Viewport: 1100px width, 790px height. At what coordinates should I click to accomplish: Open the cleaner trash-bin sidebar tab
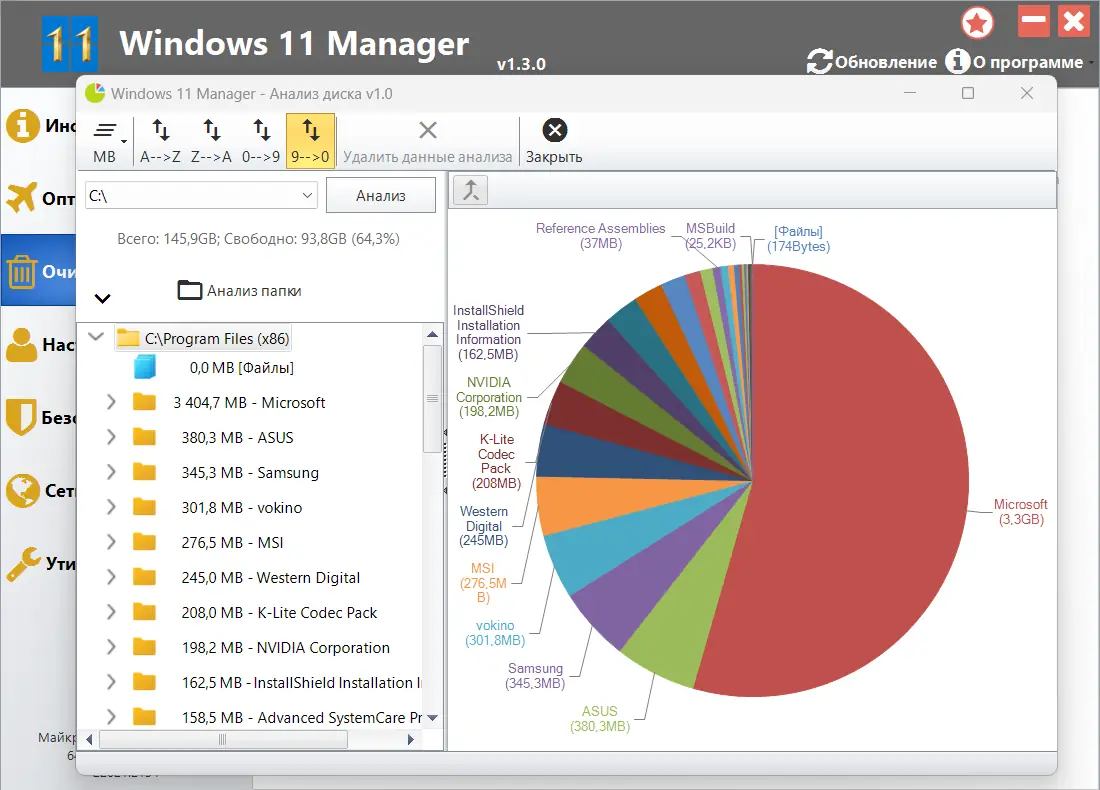pyautogui.click(x=22, y=271)
